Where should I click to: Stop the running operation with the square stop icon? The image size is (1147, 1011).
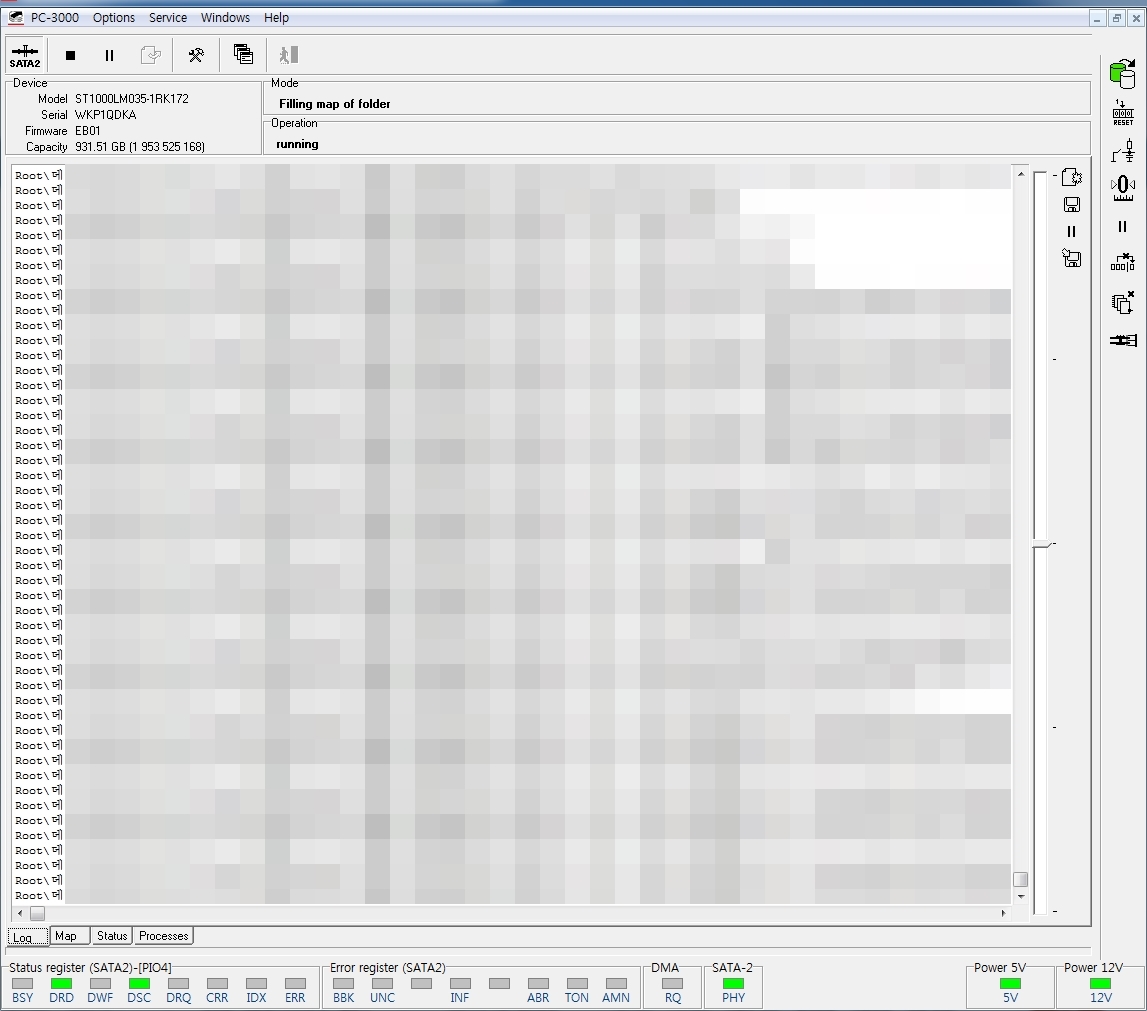(70, 55)
